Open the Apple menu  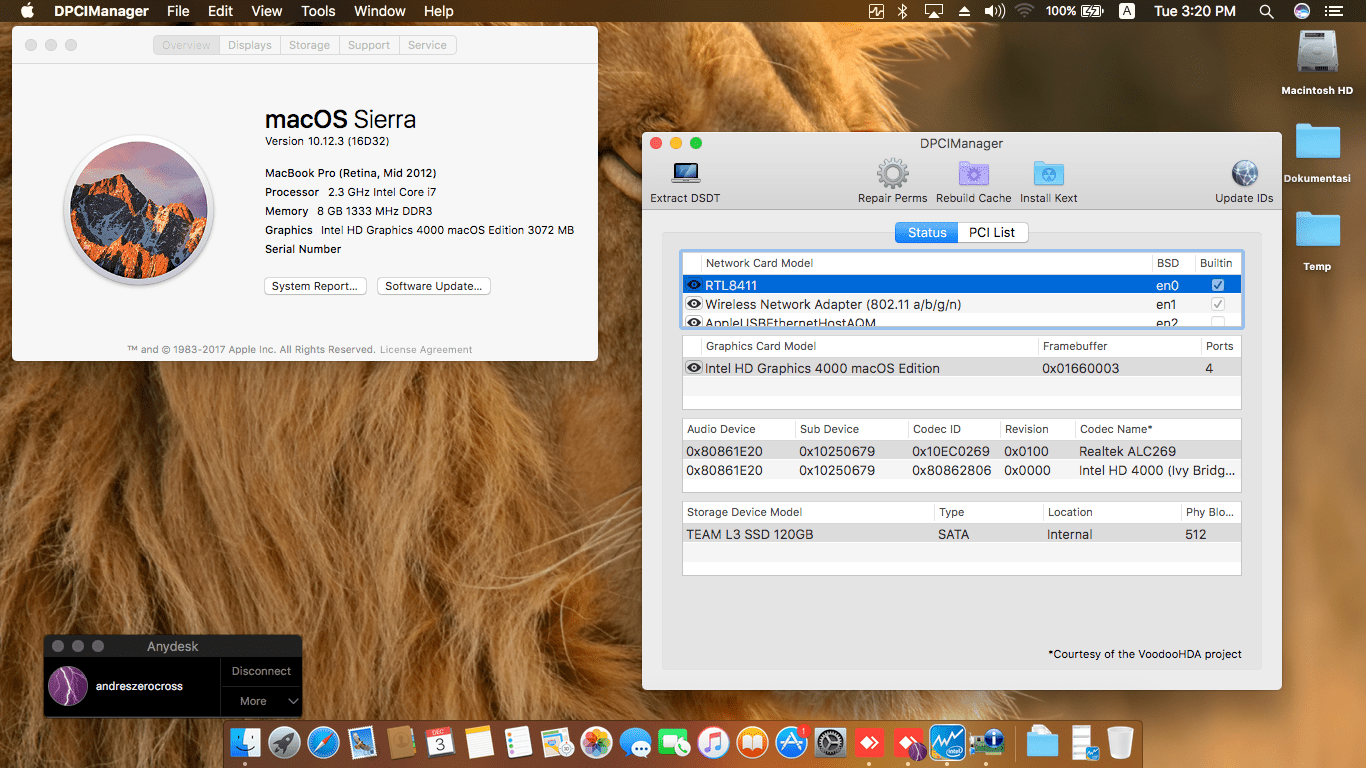(27, 11)
